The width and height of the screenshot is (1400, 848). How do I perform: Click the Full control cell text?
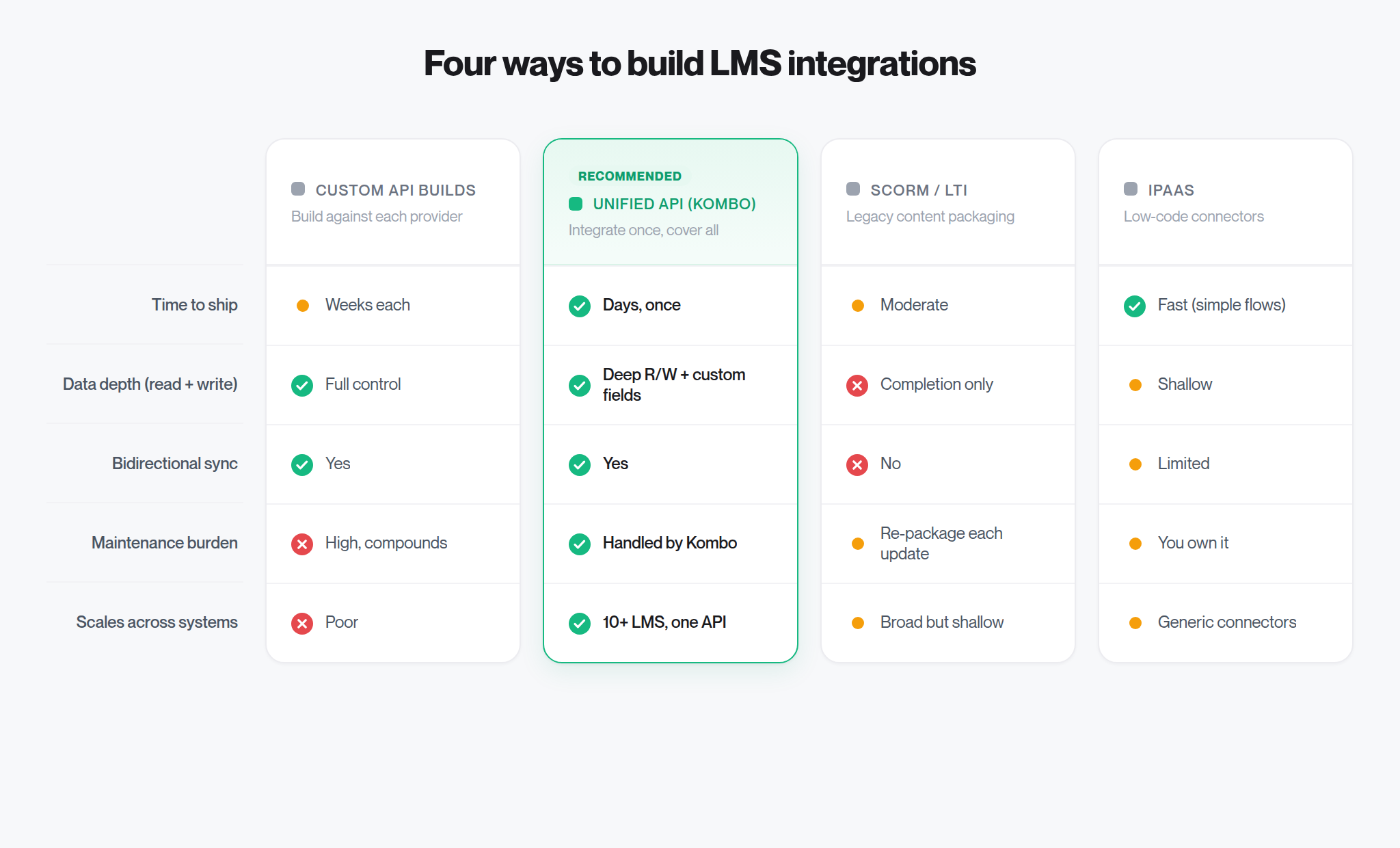point(363,384)
